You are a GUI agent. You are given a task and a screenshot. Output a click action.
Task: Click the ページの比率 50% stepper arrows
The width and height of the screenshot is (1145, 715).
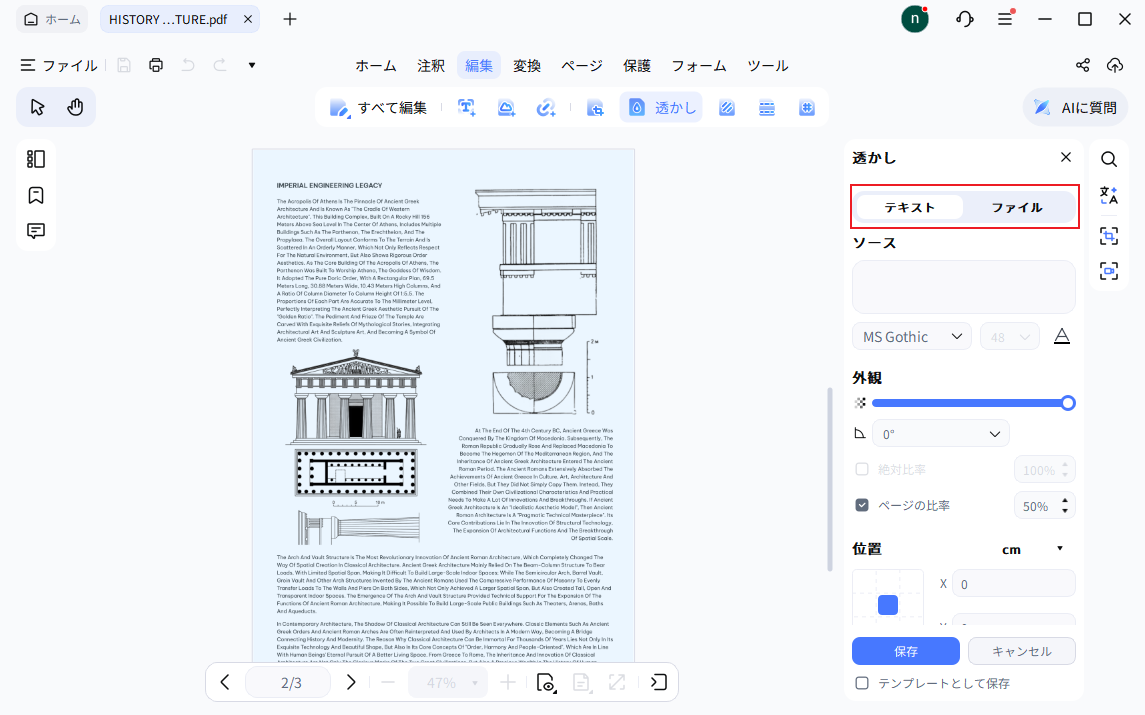[1065, 505]
